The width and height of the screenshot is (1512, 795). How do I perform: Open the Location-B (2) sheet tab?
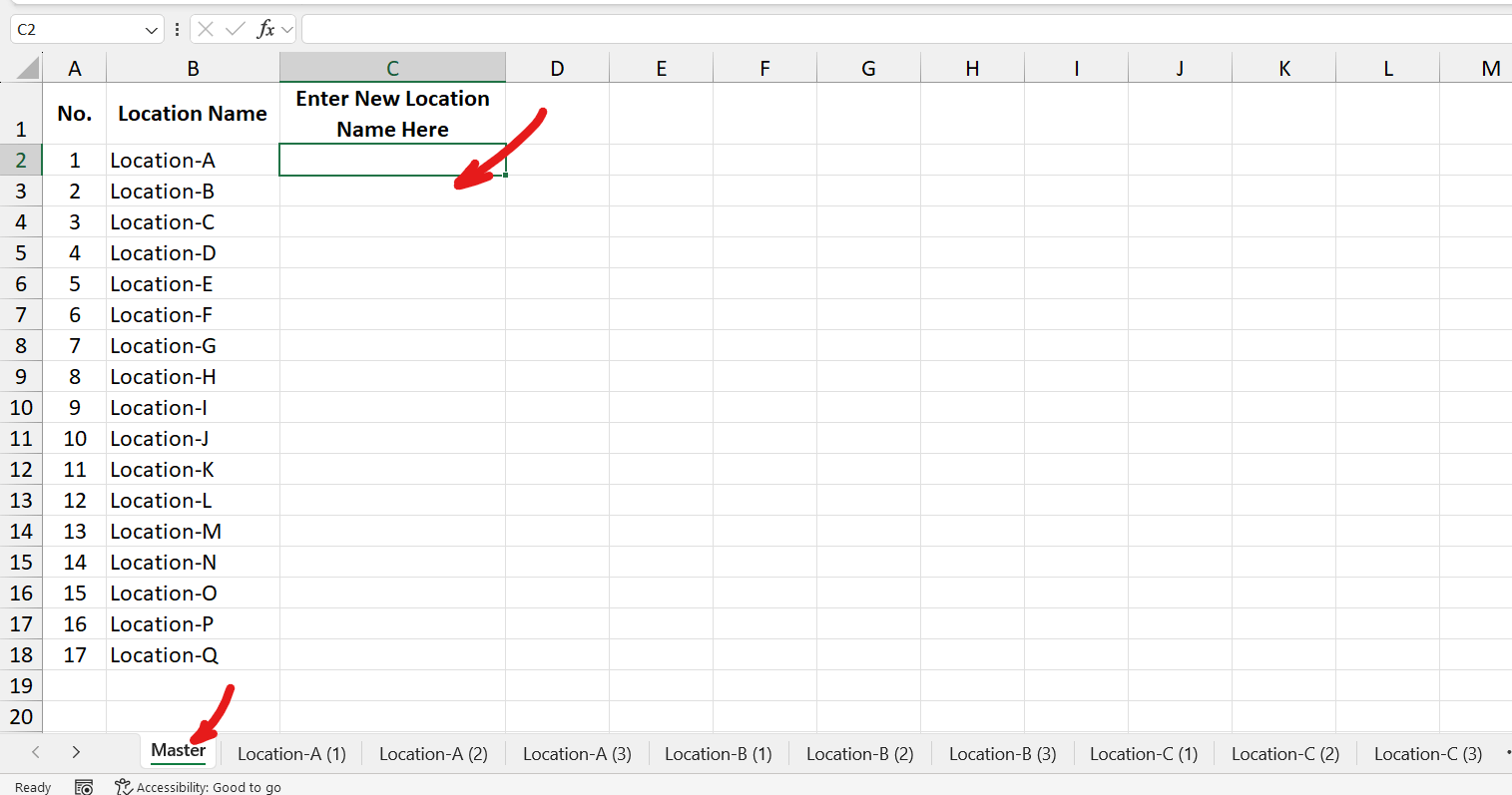tap(858, 753)
